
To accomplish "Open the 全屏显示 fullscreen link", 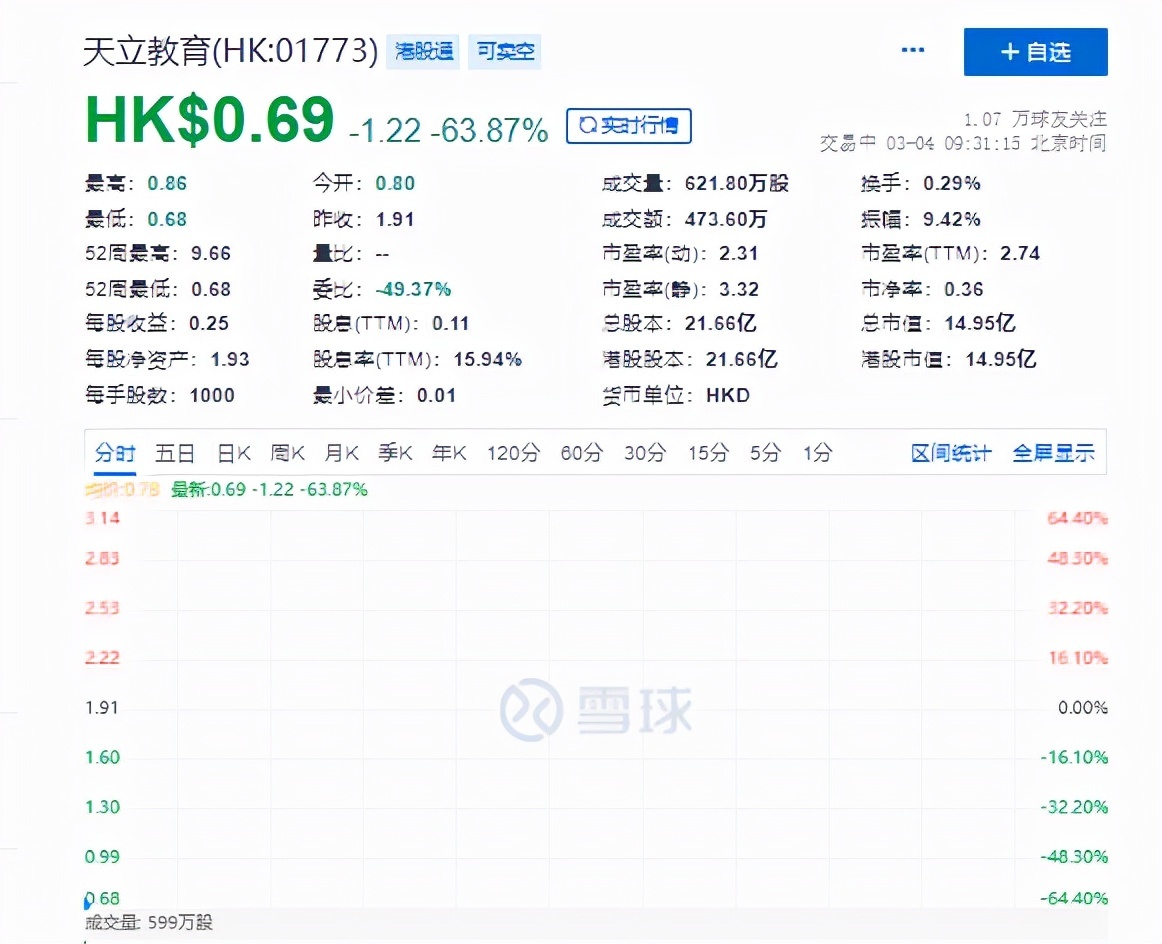I will pos(1054,453).
